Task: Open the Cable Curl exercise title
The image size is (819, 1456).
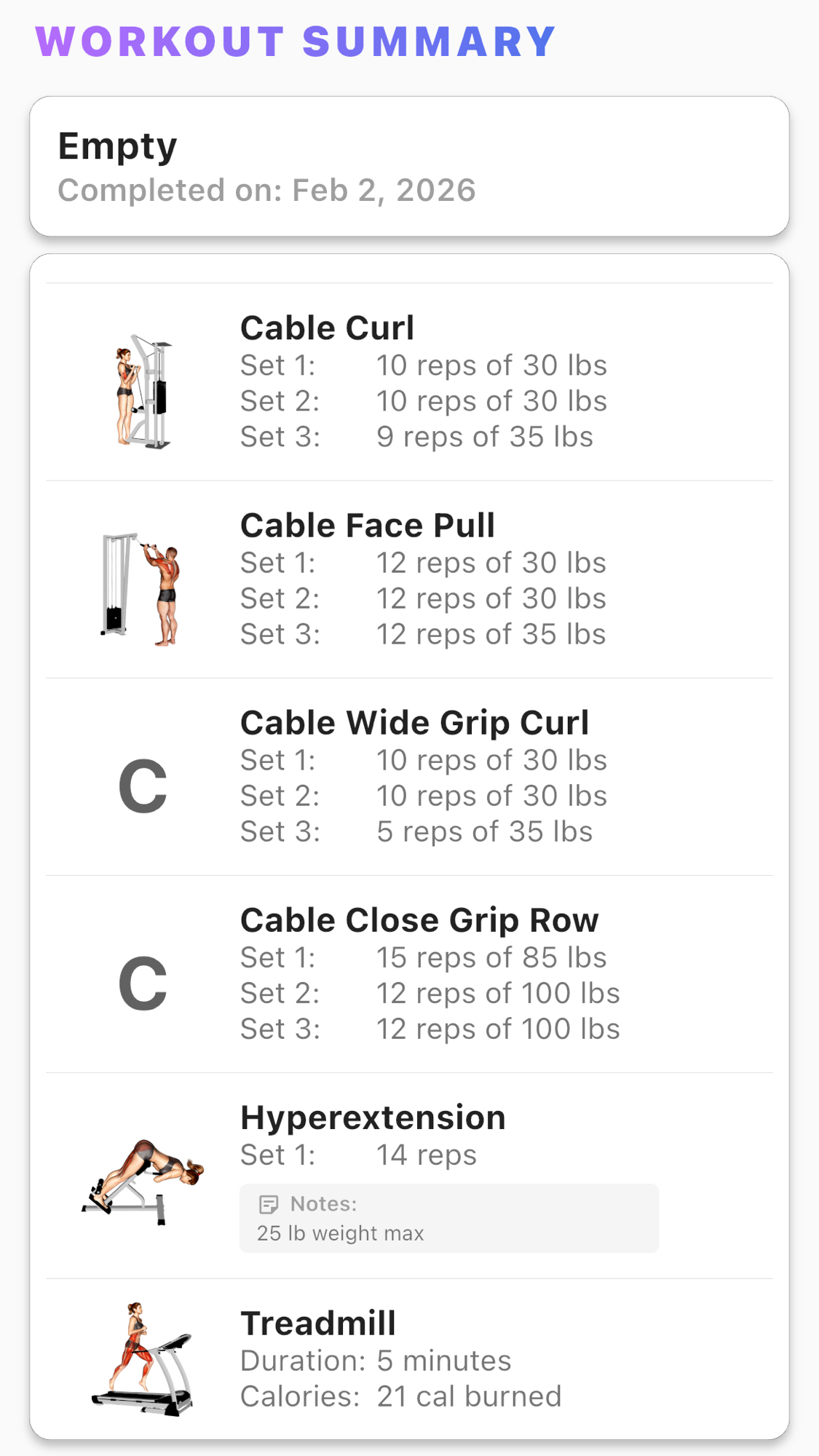Action: point(327,328)
